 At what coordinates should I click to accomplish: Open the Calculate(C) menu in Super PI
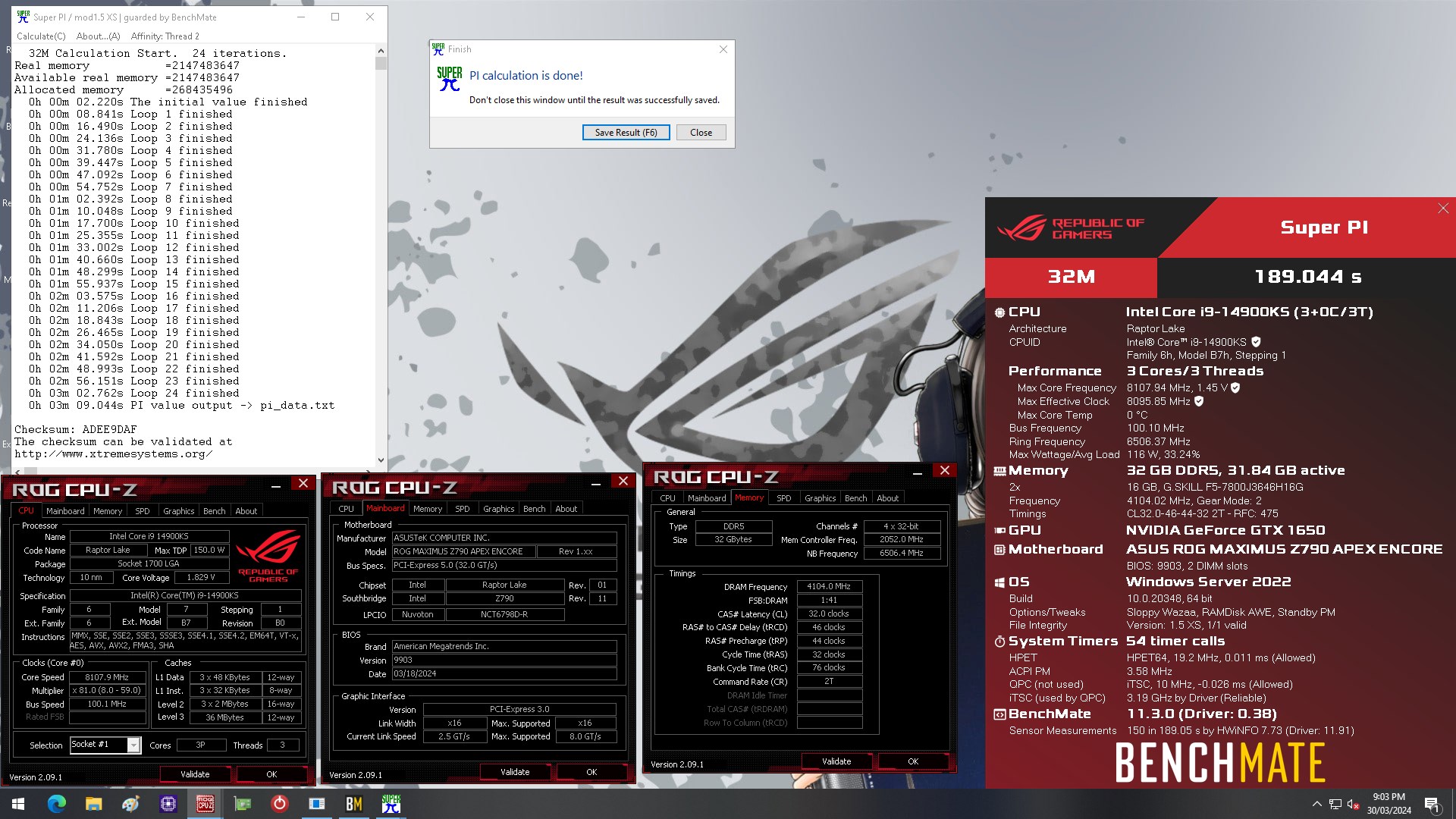point(41,36)
